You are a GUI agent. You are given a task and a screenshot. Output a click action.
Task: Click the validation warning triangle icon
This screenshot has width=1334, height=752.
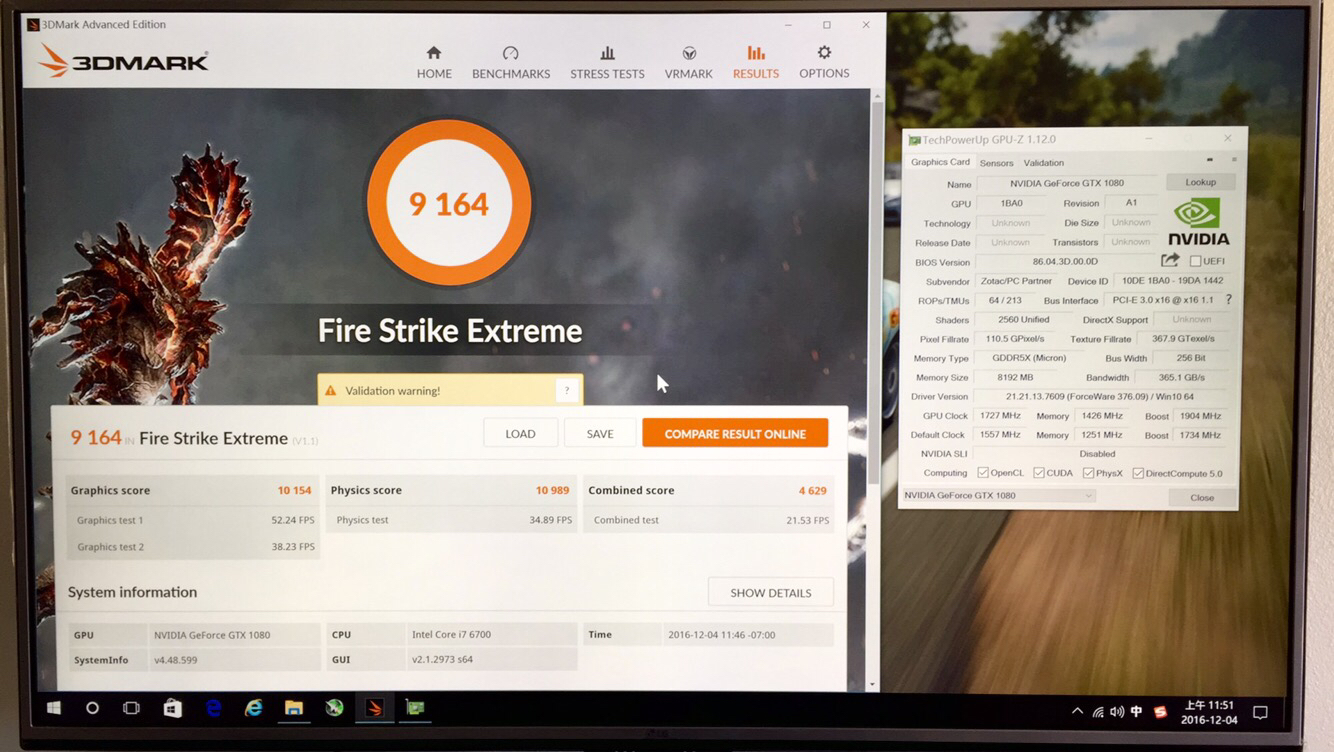(x=331, y=390)
